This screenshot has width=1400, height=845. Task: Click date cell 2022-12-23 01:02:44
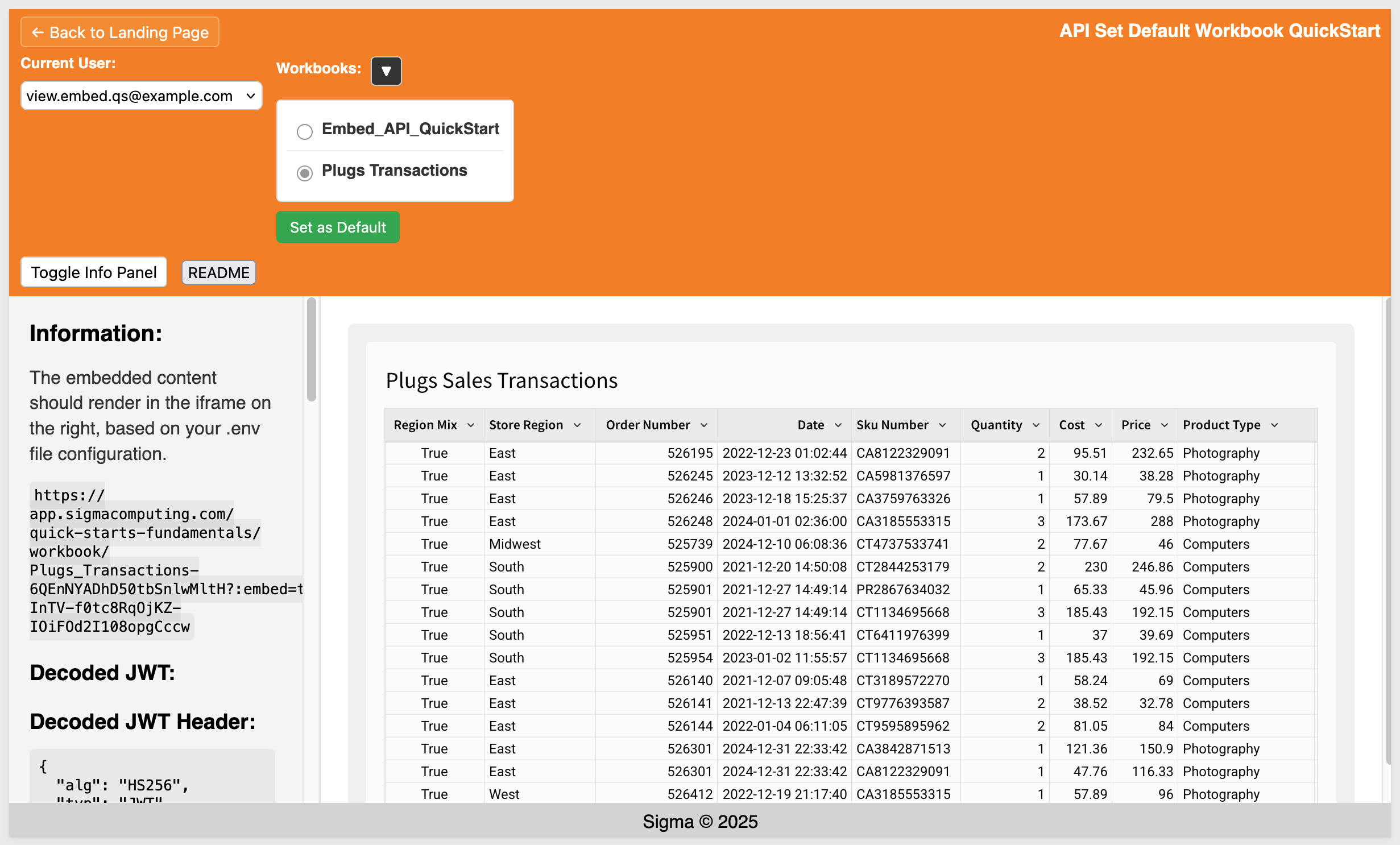coord(785,453)
